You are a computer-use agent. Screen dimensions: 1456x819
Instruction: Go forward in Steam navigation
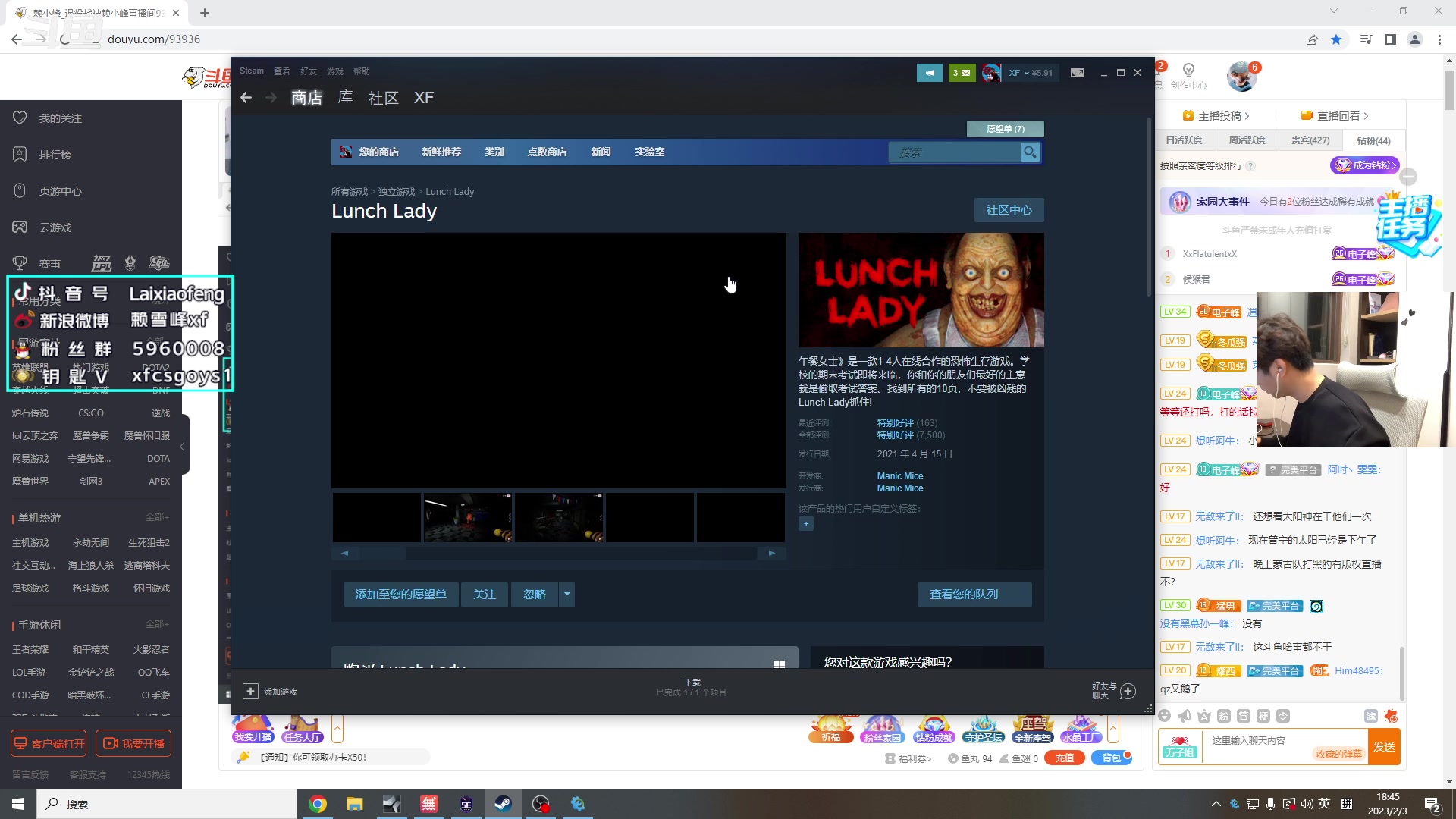click(x=271, y=98)
